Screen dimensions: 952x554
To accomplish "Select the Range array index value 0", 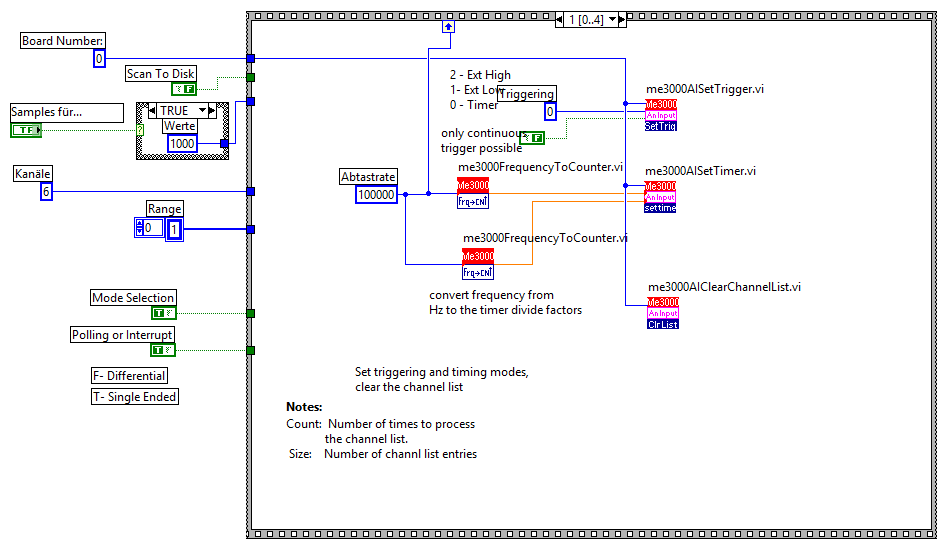I will click(153, 228).
